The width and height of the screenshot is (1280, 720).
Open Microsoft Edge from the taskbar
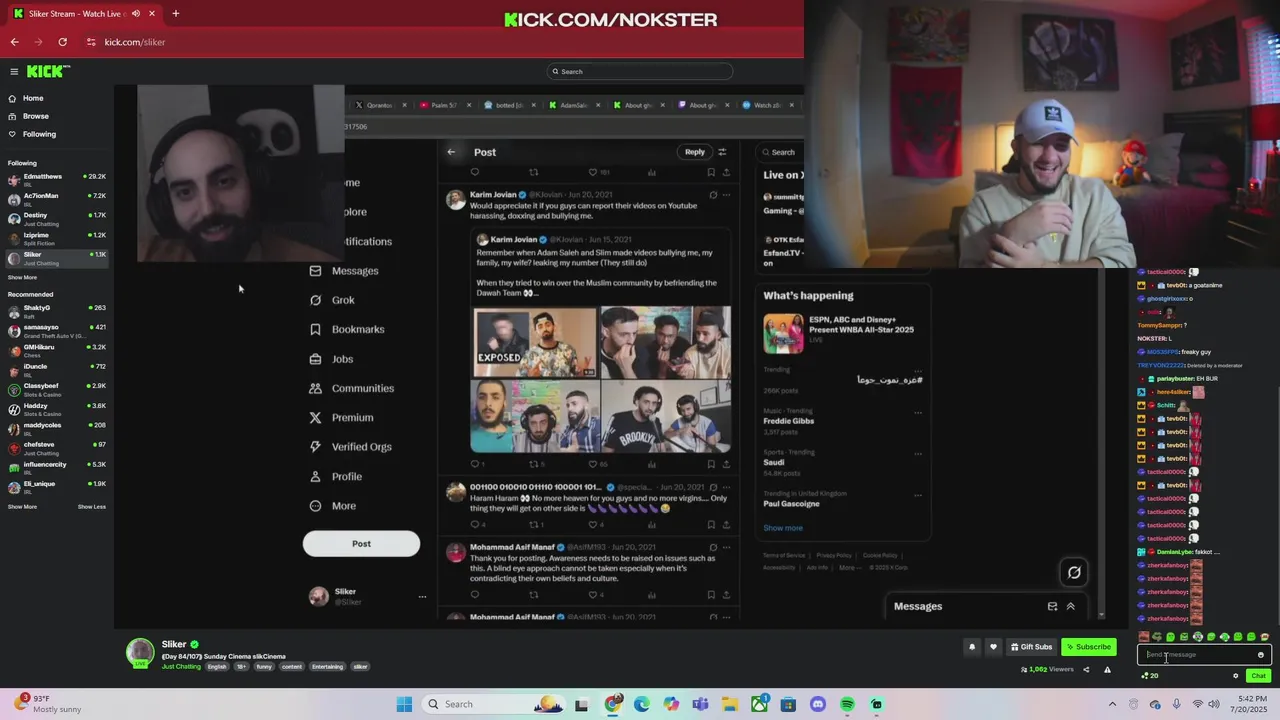[x=642, y=704]
